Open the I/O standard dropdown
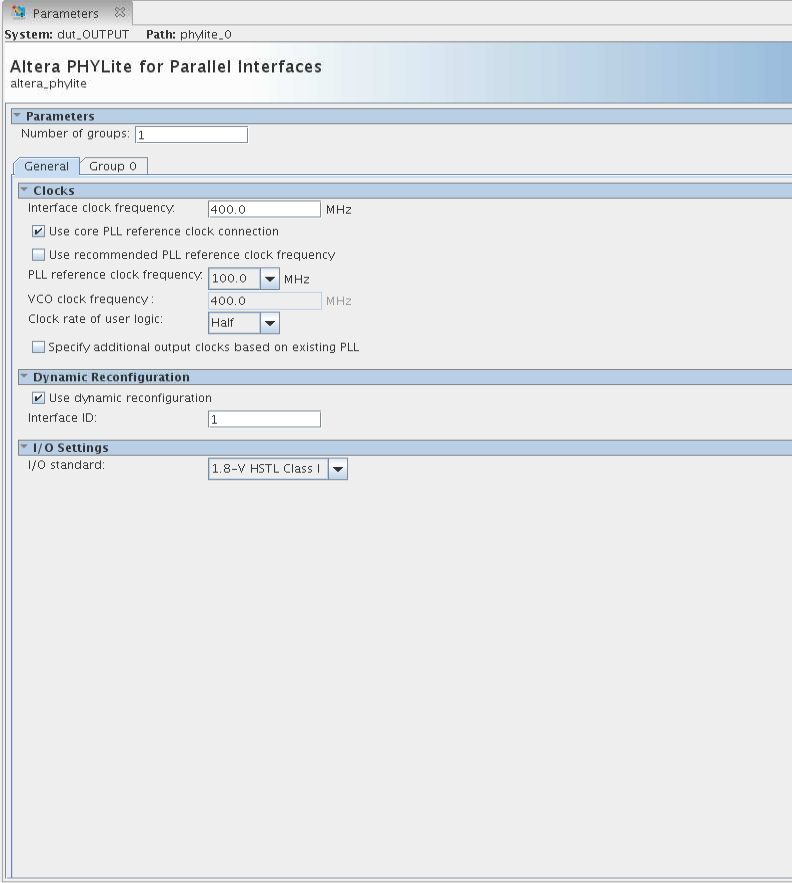The width and height of the screenshot is (792, 883). point(338,469)
